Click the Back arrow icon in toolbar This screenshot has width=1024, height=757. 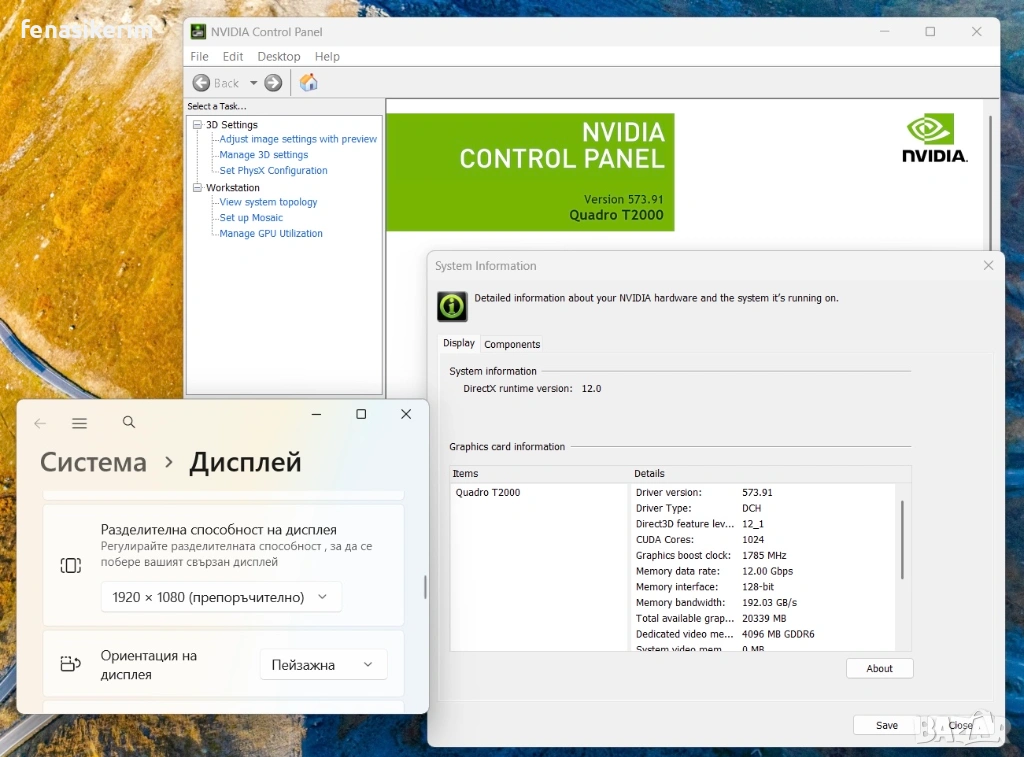click(x=203, y=83)
